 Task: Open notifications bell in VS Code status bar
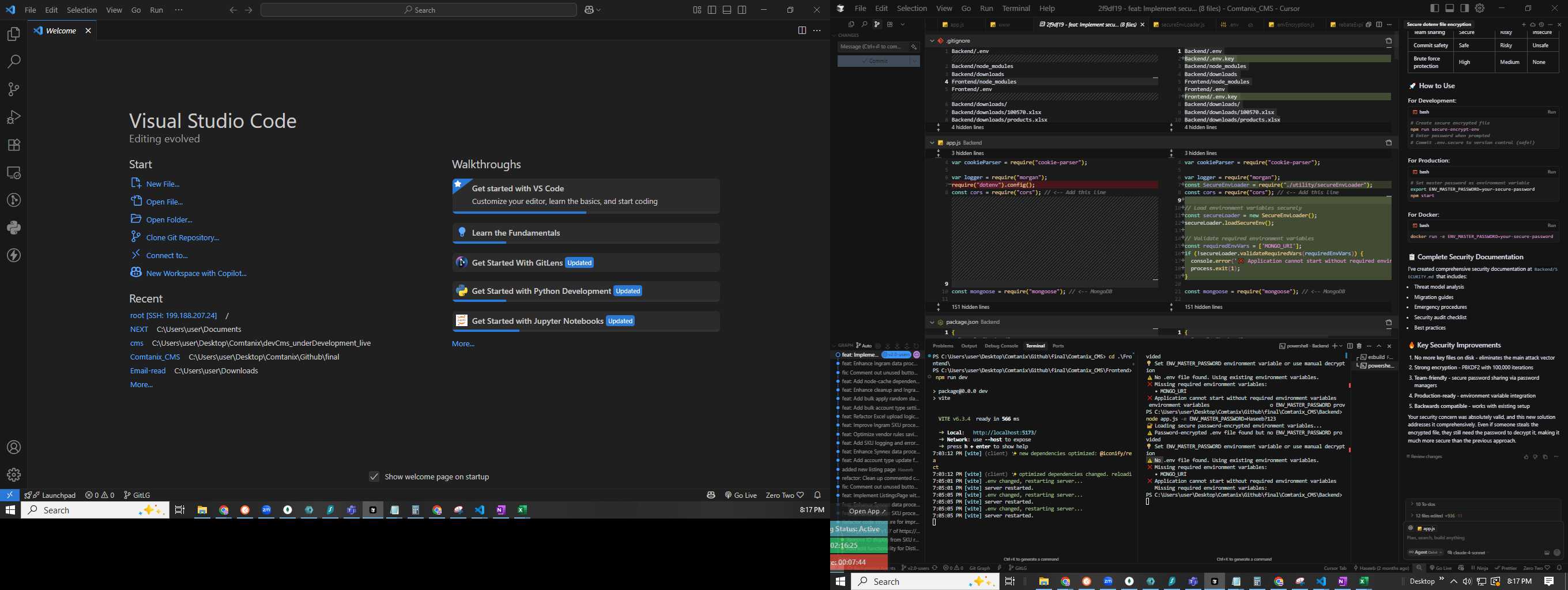coord(817,495)
